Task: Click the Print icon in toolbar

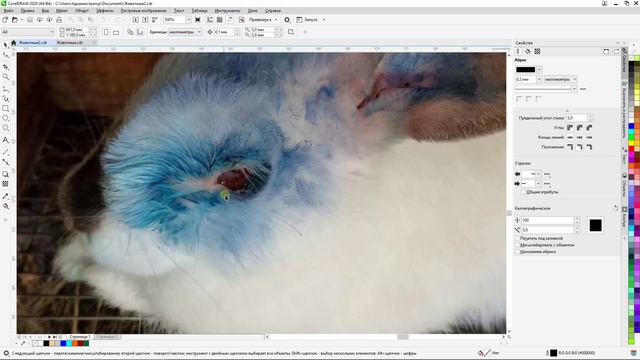Action: pos(59,20)
